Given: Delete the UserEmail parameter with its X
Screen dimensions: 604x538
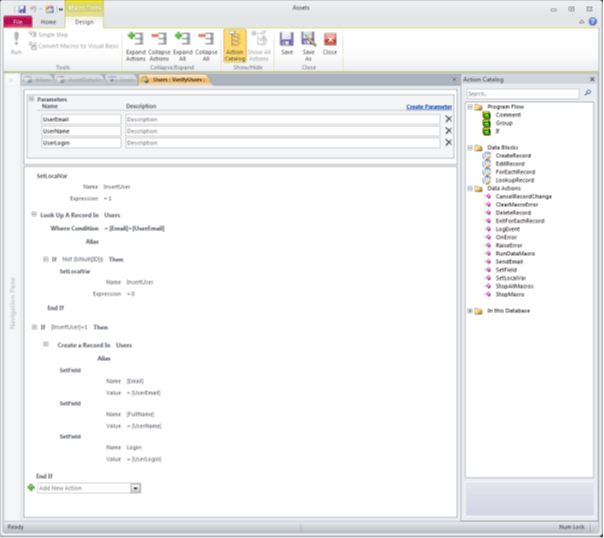Looking at the screenshot, I should coord(448,119).
